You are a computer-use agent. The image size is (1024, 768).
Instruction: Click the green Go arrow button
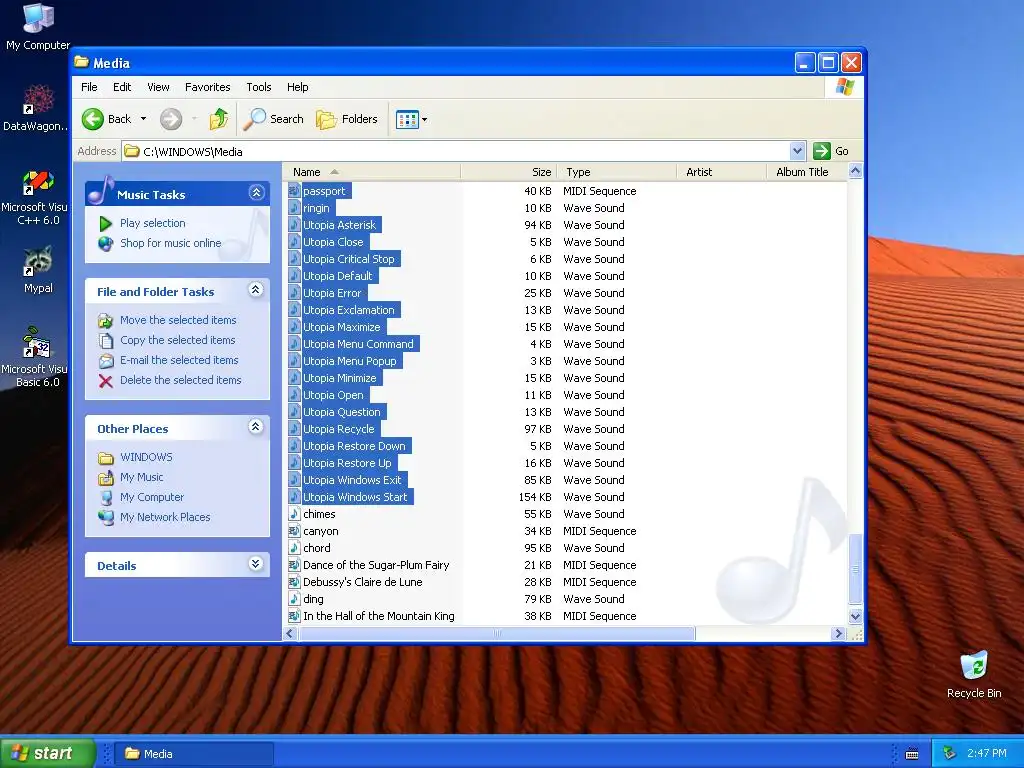point(822,152)
